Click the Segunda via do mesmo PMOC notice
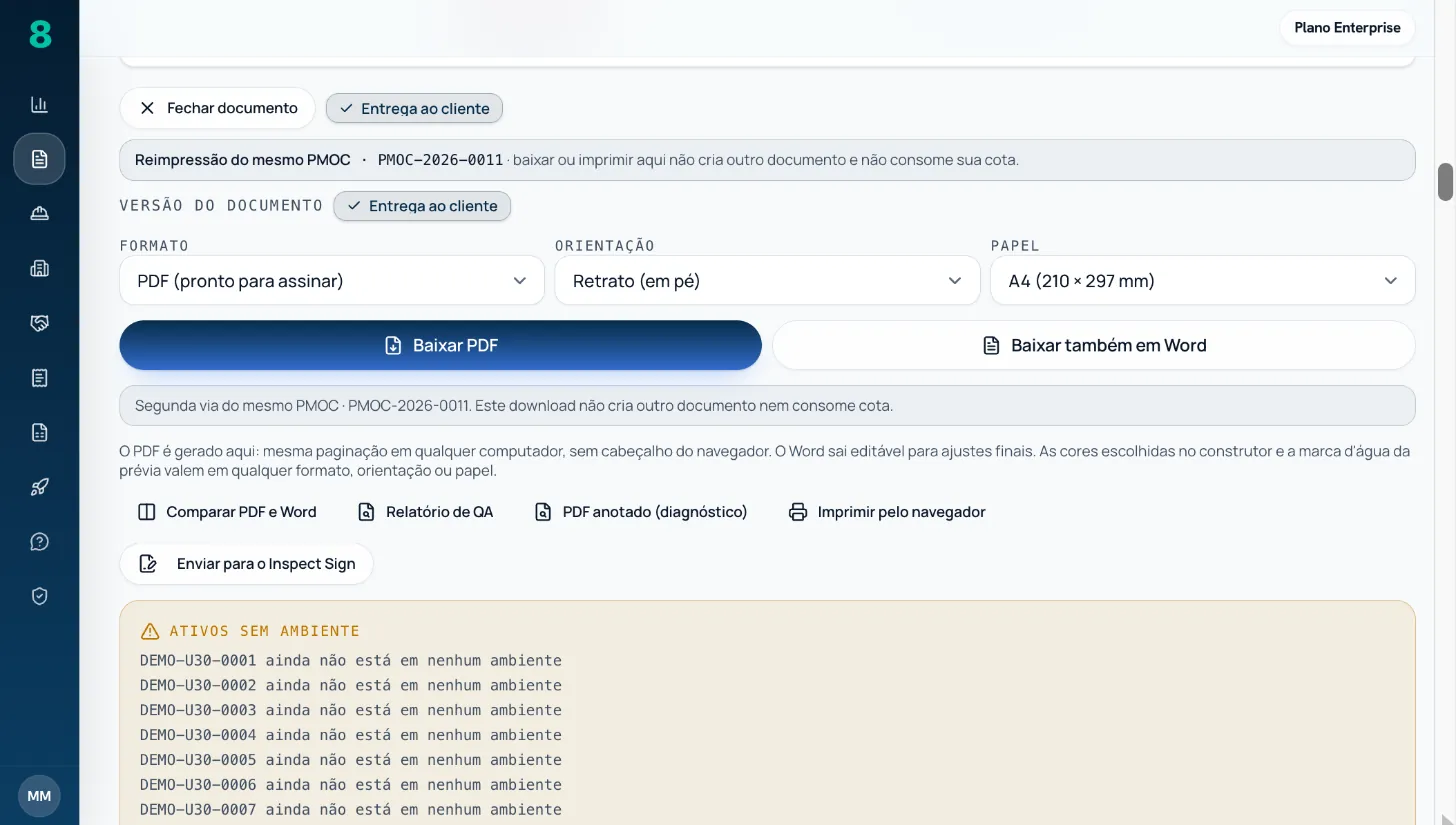This screenshot has height=825, width=1456. (x=767, y=406)
